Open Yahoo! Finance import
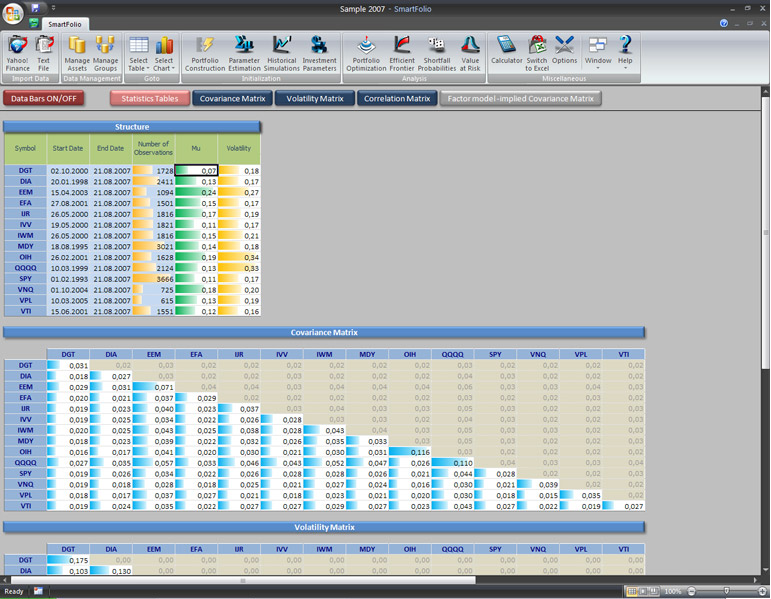 [x=18, y=53]
